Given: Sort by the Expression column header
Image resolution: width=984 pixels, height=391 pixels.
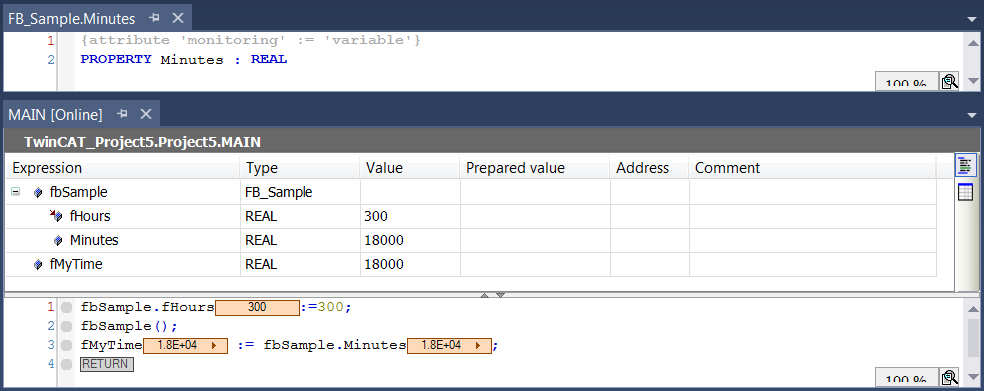Looking at the screenshot, I should [x=123, y=168].
